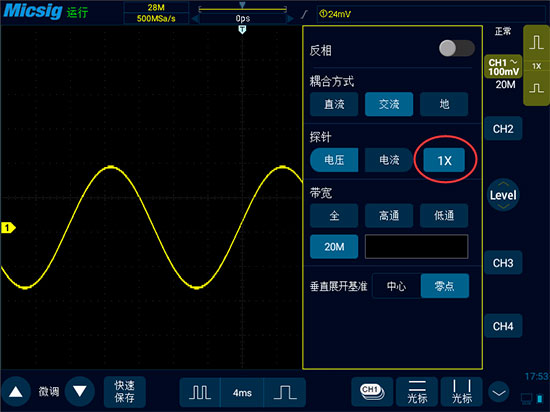Open the 1X probe ratio selector
This screenshot has width=550, height=412.
point(444,160)
